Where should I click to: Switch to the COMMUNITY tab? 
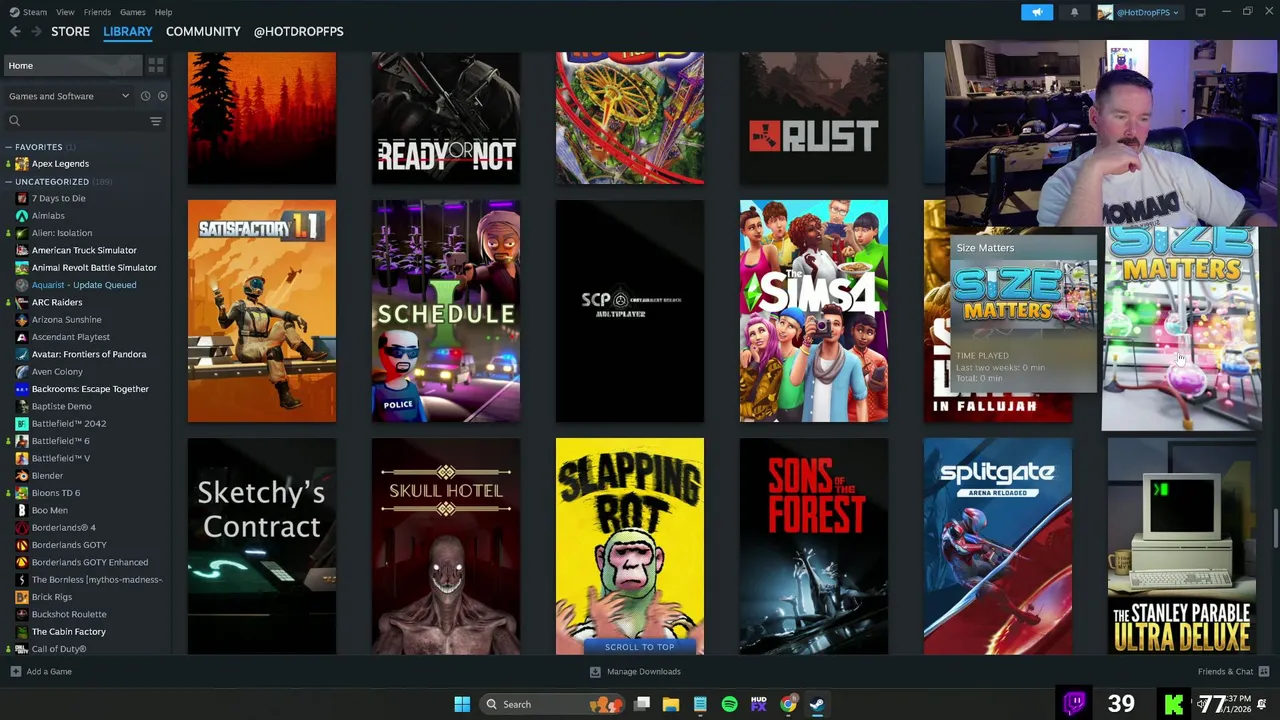pos(203,32)
